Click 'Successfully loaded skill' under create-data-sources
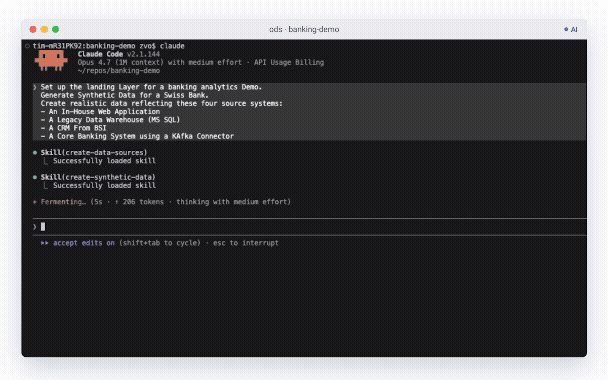608x380 pixels. click(104, 161)
